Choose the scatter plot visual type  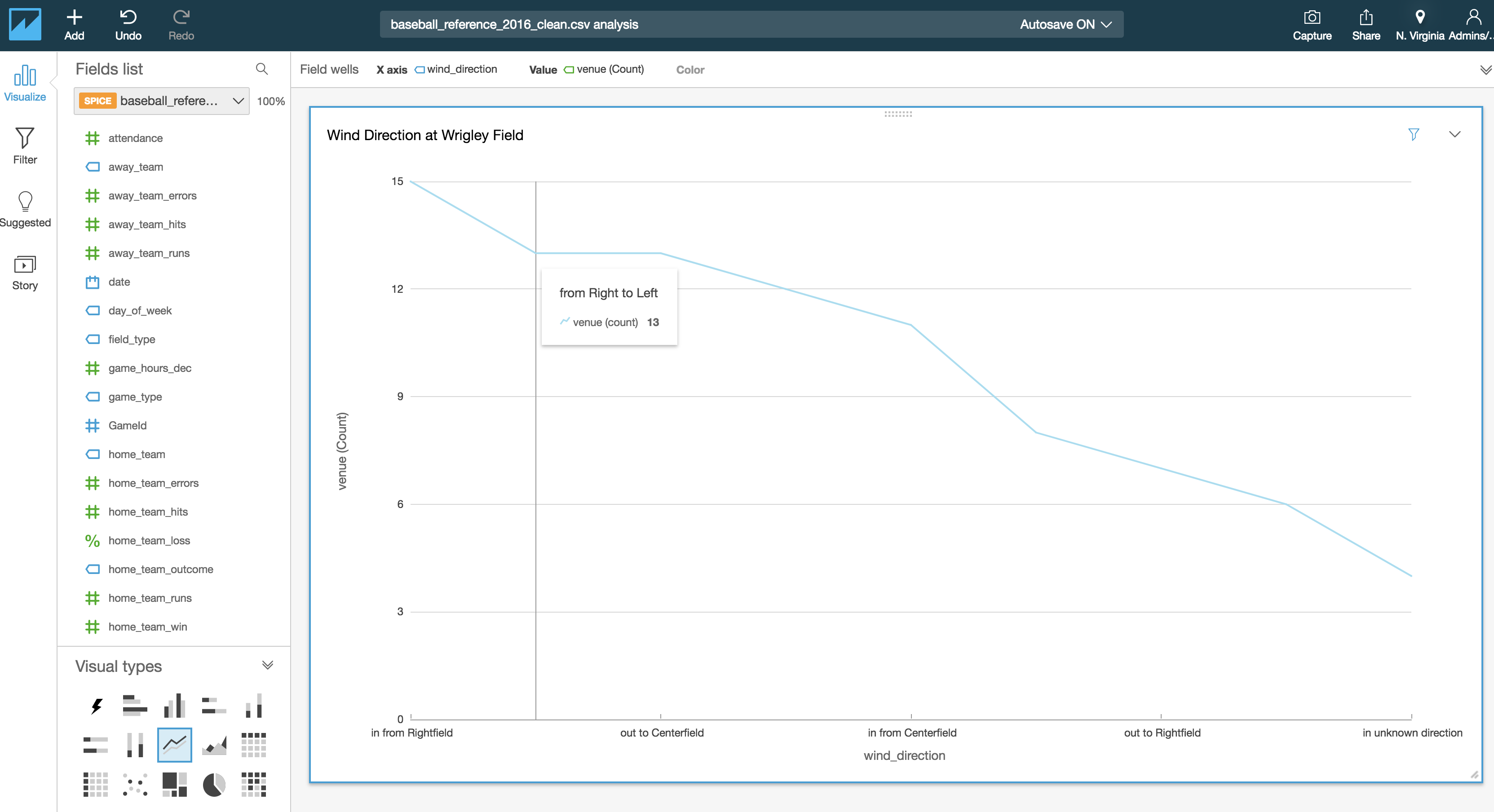135,785
